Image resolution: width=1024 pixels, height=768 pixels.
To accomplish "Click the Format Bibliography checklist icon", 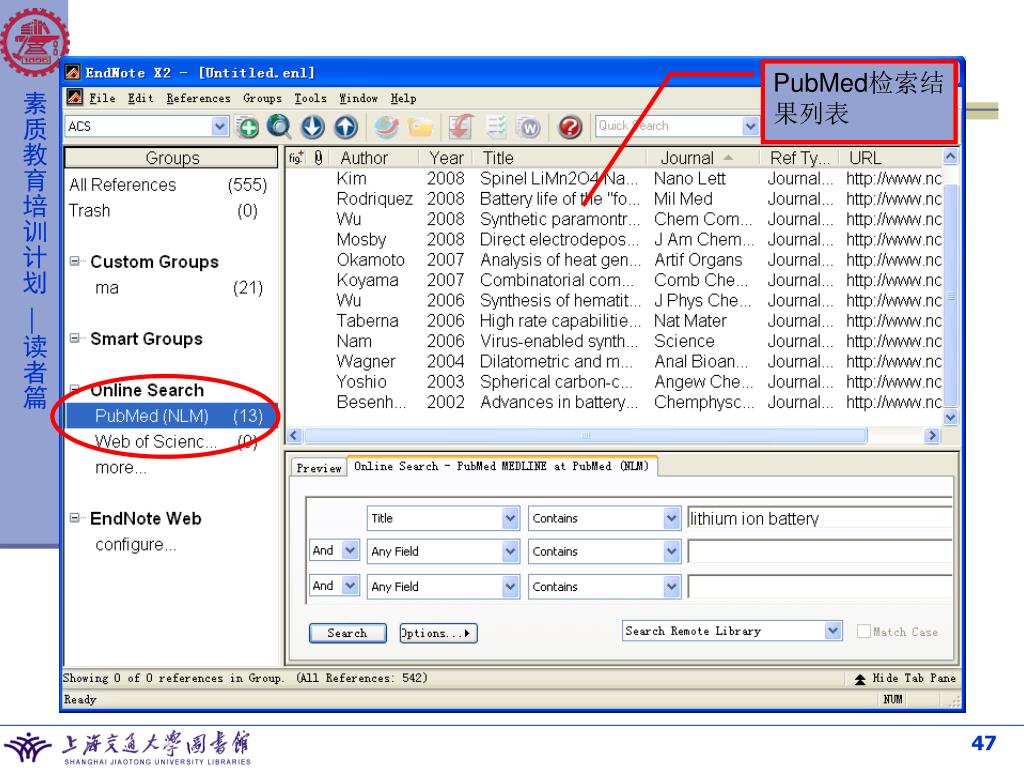I will [x=496, y=127].
